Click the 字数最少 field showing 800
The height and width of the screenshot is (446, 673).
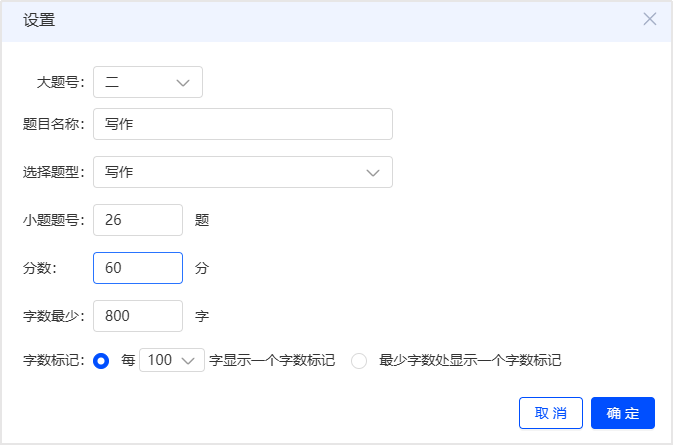point(138,316)
